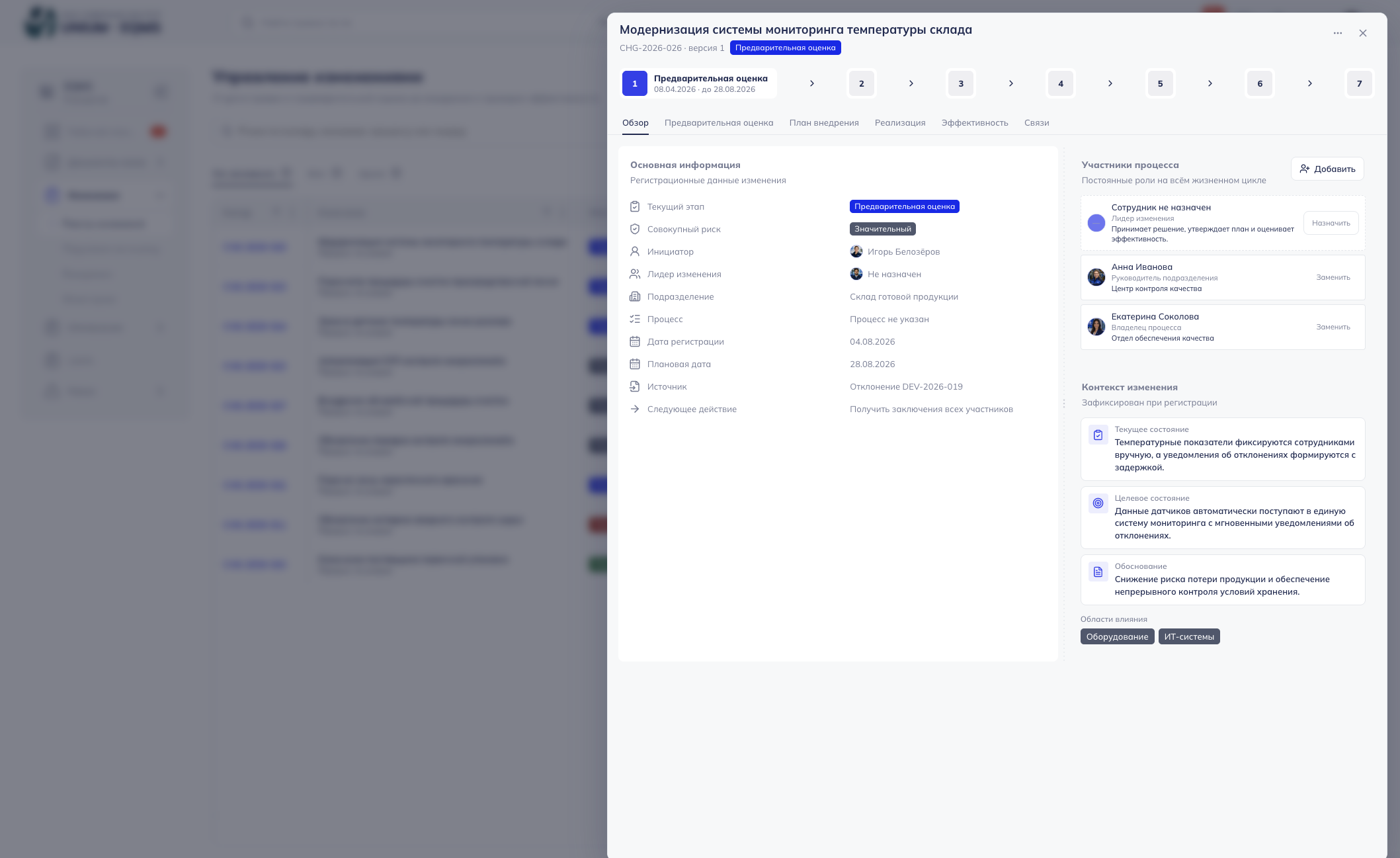Click the Целевое состояние target icon
The image size is (1400, 858).
(1098, 503)
